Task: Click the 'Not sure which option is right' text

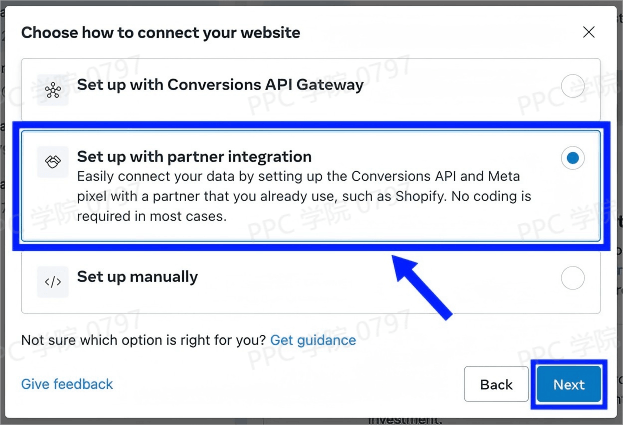Action: pyautogui.click(x=143, y=340)
